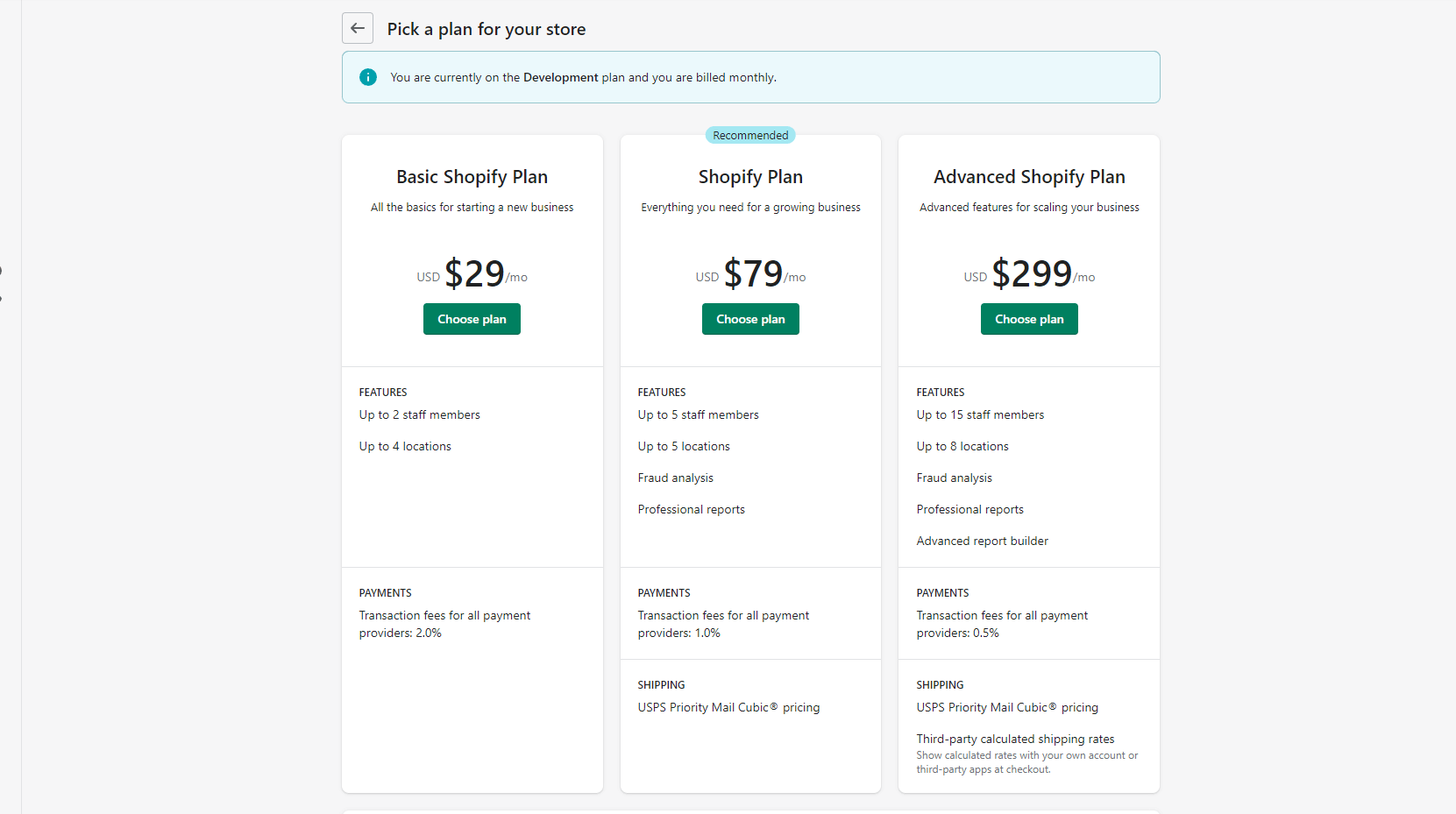Click the 2.0% transaction fees text
Image resolution: width=1456 pixels, height=814 pixels.
[x=444, y=624]
